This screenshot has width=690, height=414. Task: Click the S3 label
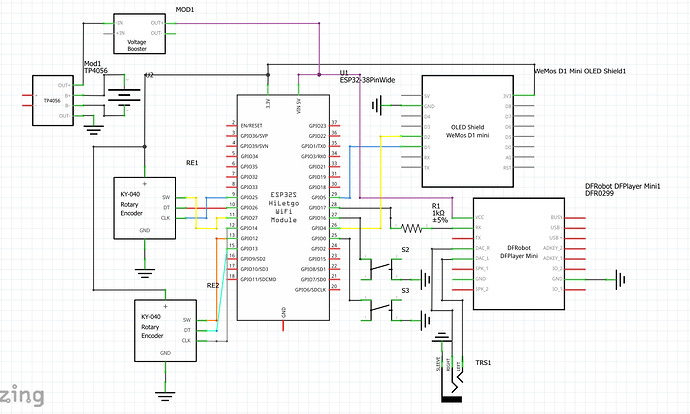(405, 290)
